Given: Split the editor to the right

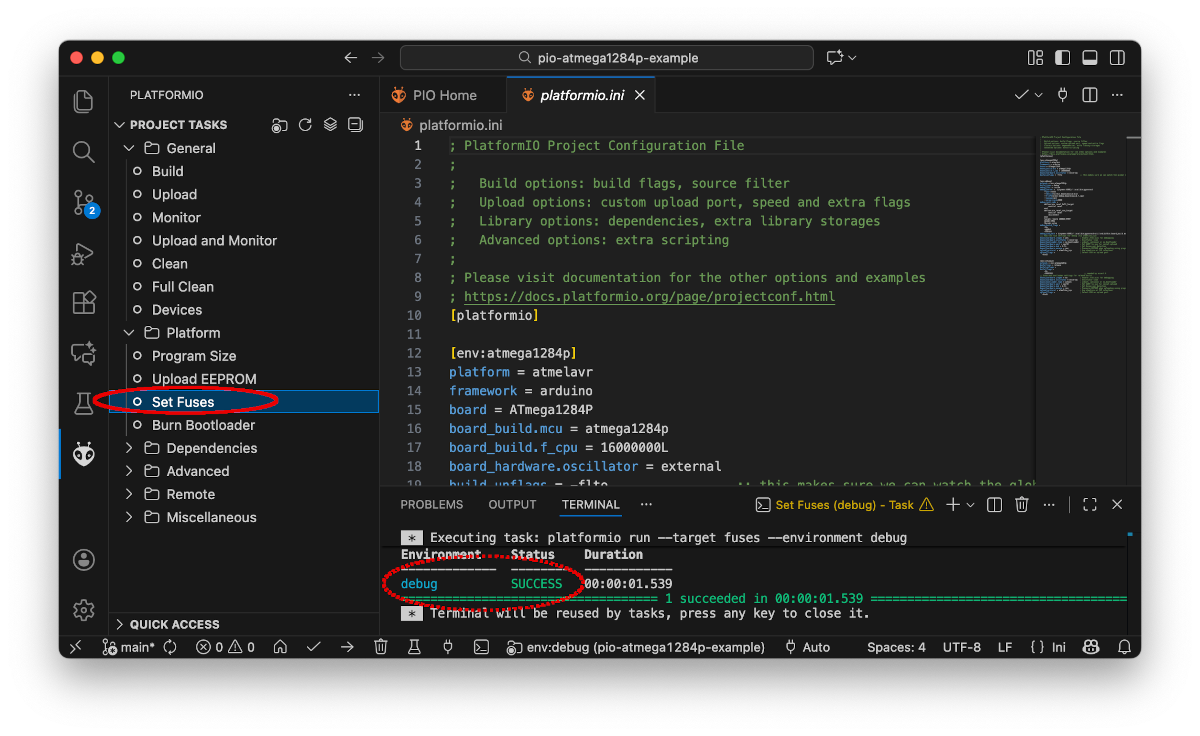Looking at the screenshot, I should (1090, 95).
